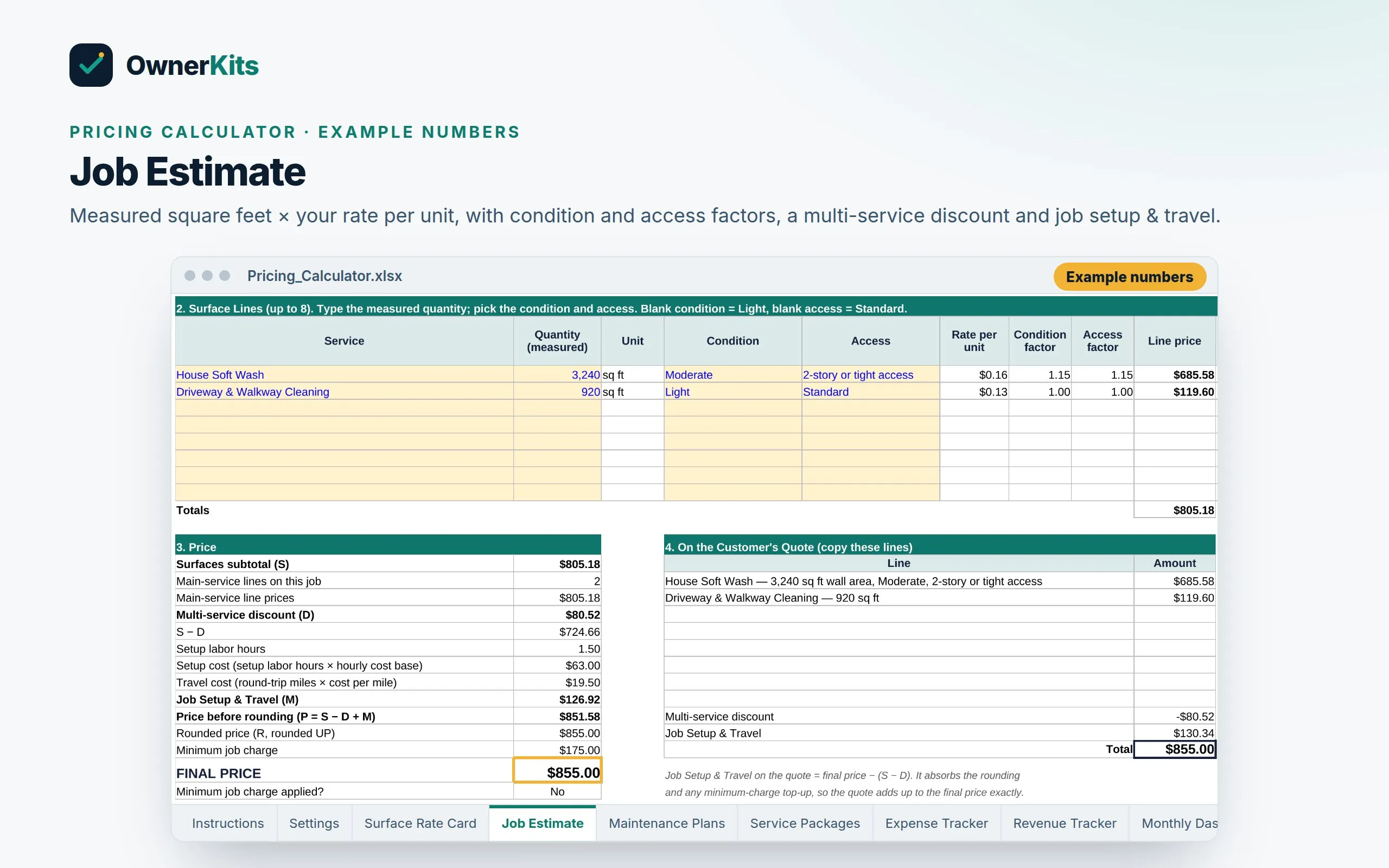Select the highlighted FINAL PRICE $855.00 cell

[x=557, y=770]
